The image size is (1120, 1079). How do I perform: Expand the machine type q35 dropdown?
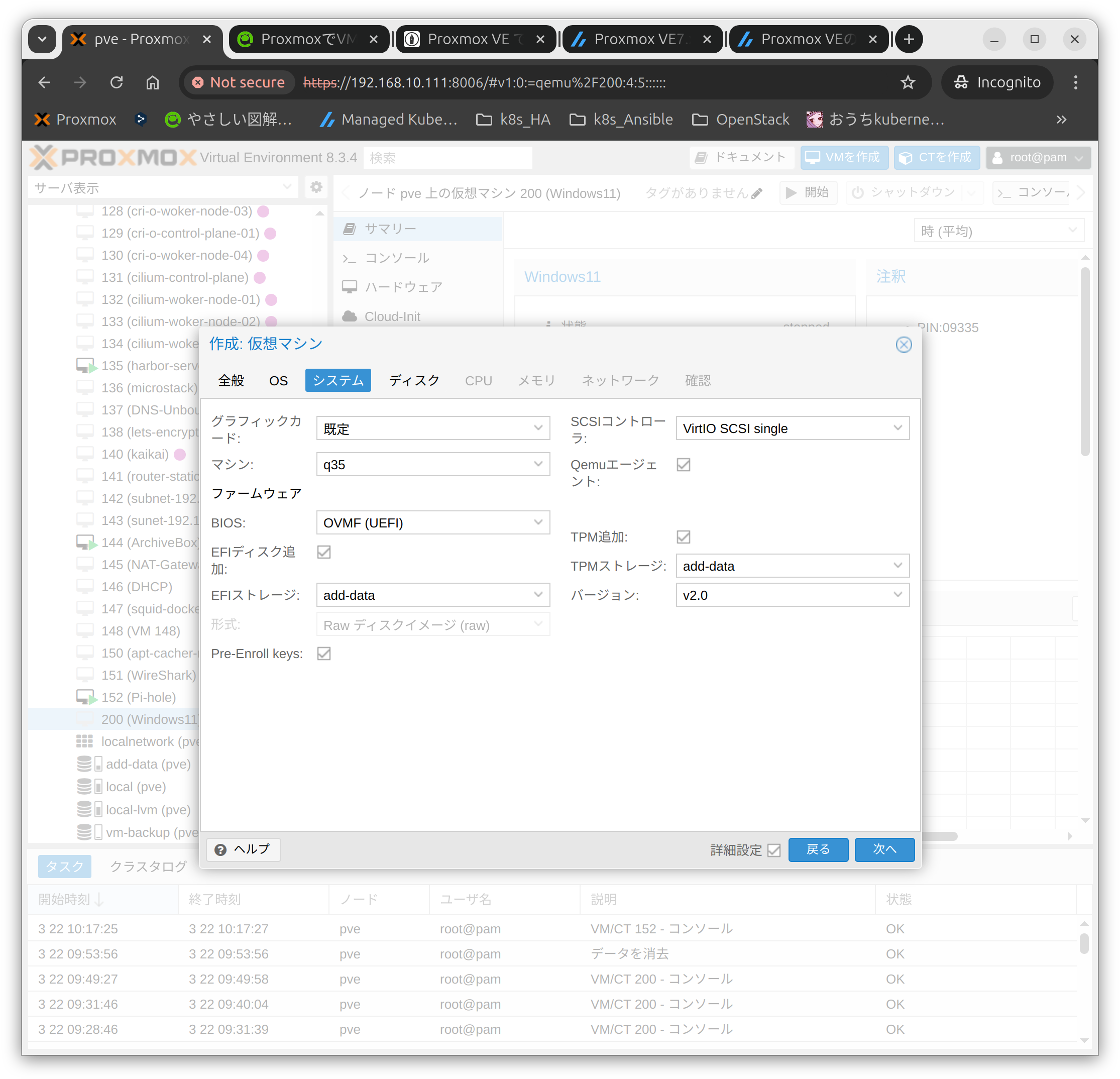(x=432, y=465)
